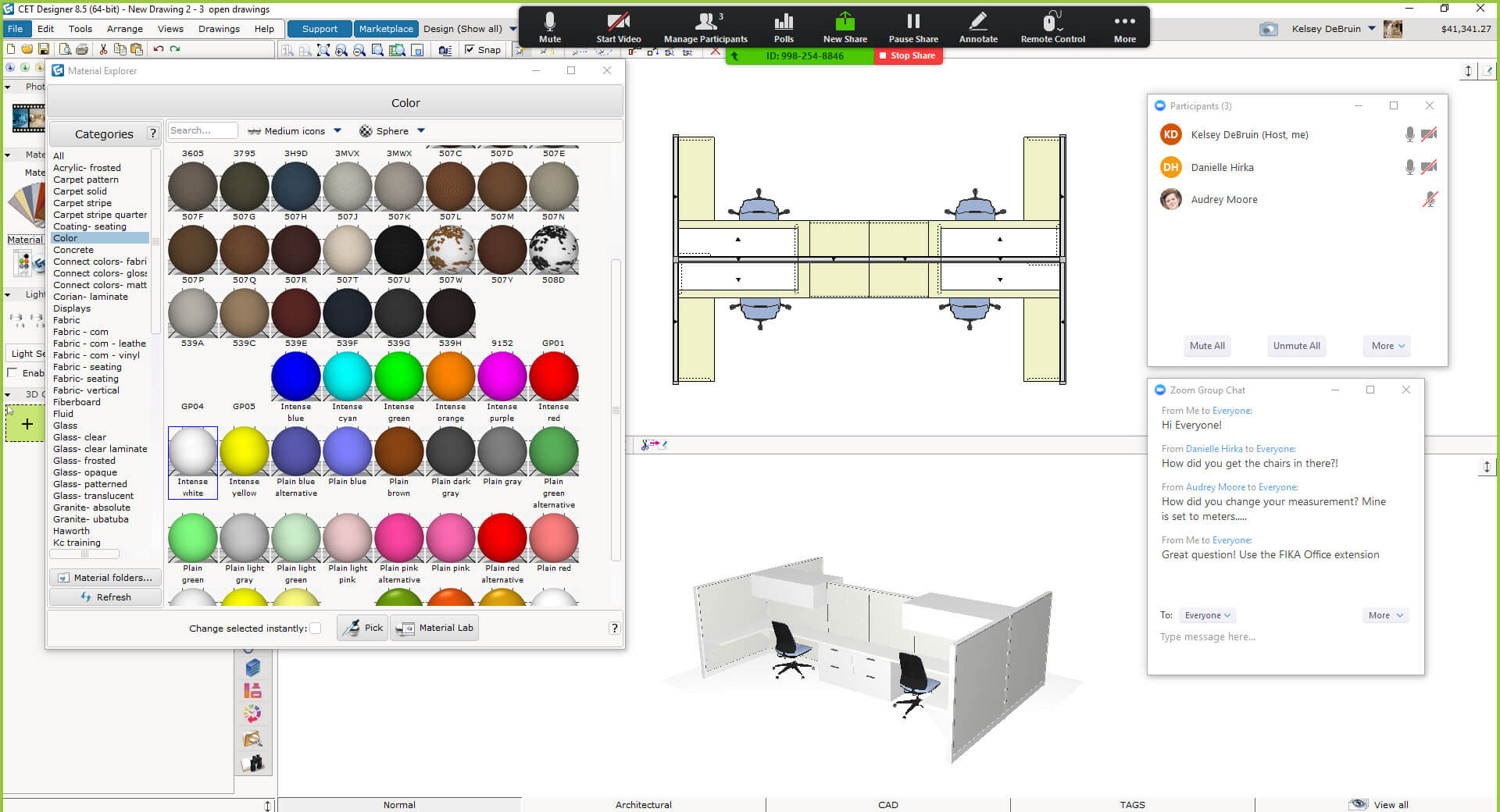Viewport: 1500px width, 812px height.
Task: Switch to the Architectural view tab
Action: [643, 804]
